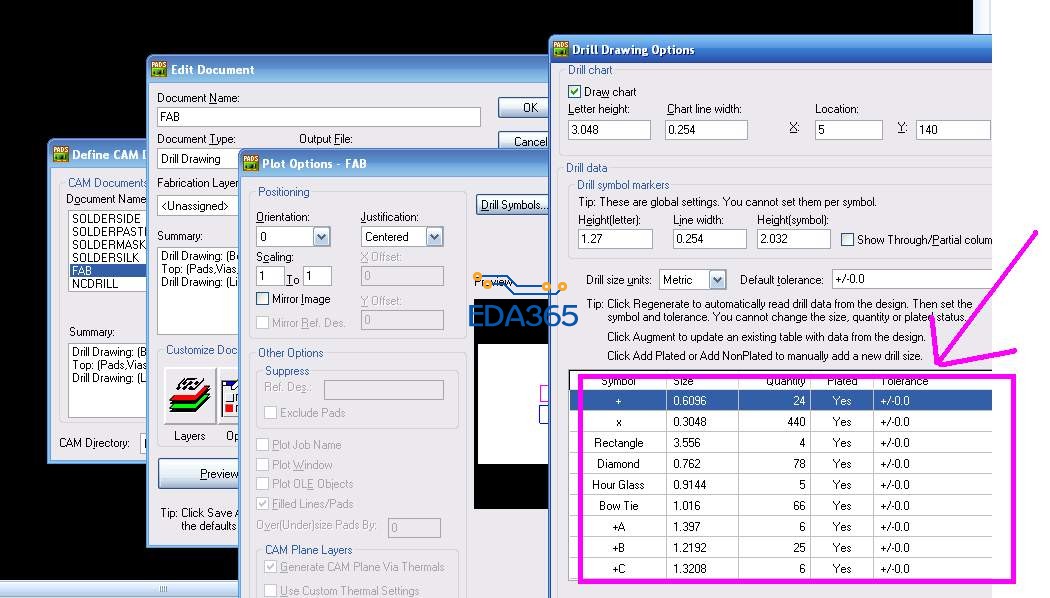Click the Document Name field
This screenshot has width=1050, height=598.
coord(319,117)
